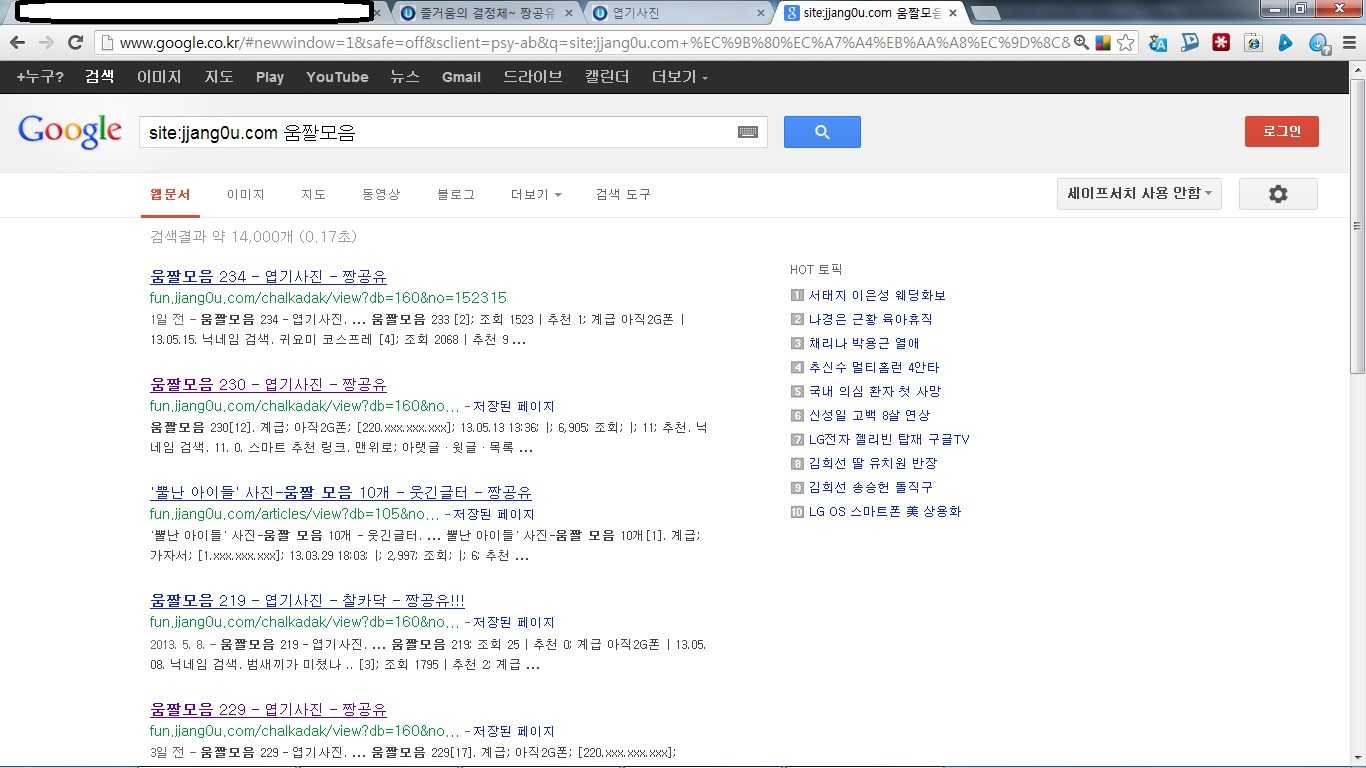Open hot topic LG전자 젤리빈 탑재 구글TV
1366x768 pixels.
(889, 440)
